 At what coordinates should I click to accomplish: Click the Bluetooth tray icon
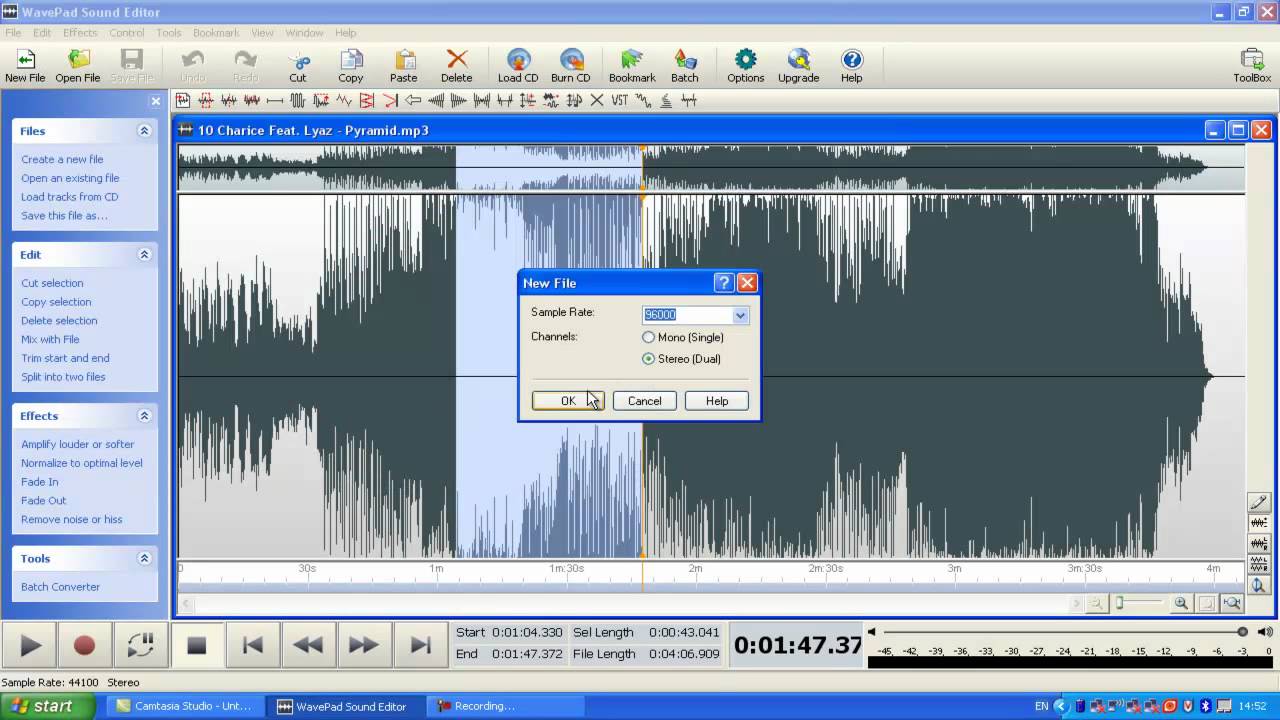[x=1205, y=706]
